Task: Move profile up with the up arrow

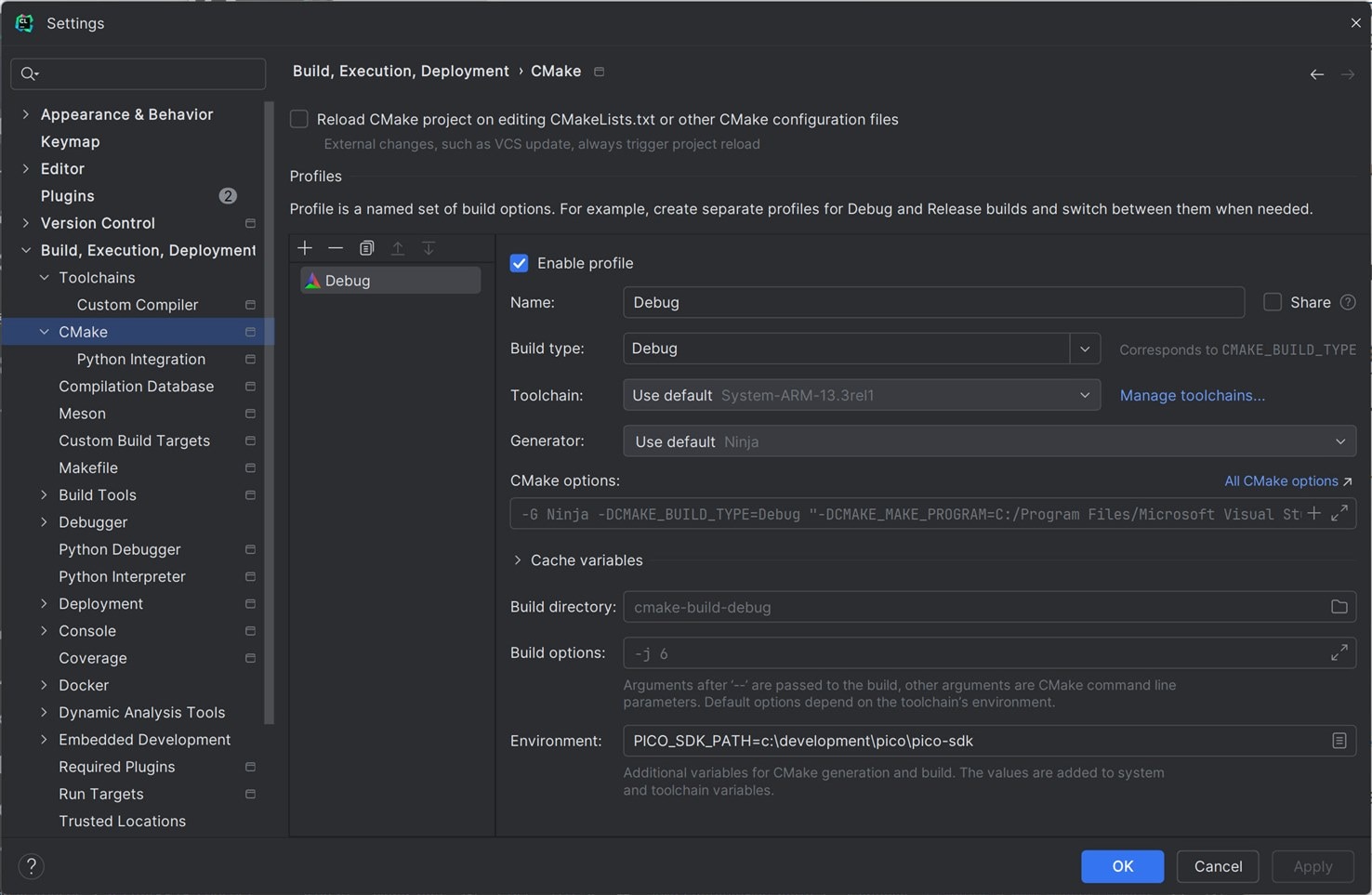Action: (x=398, y=248)
